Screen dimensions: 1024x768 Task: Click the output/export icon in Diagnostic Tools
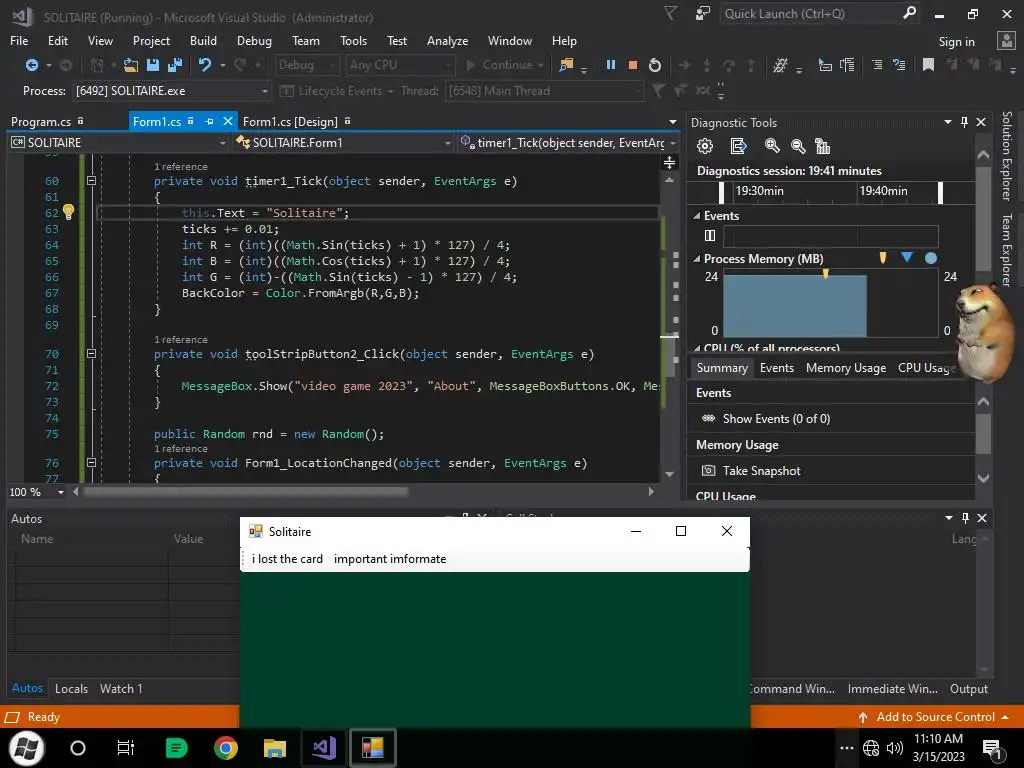pyautogui.click(x=738, y=146)
